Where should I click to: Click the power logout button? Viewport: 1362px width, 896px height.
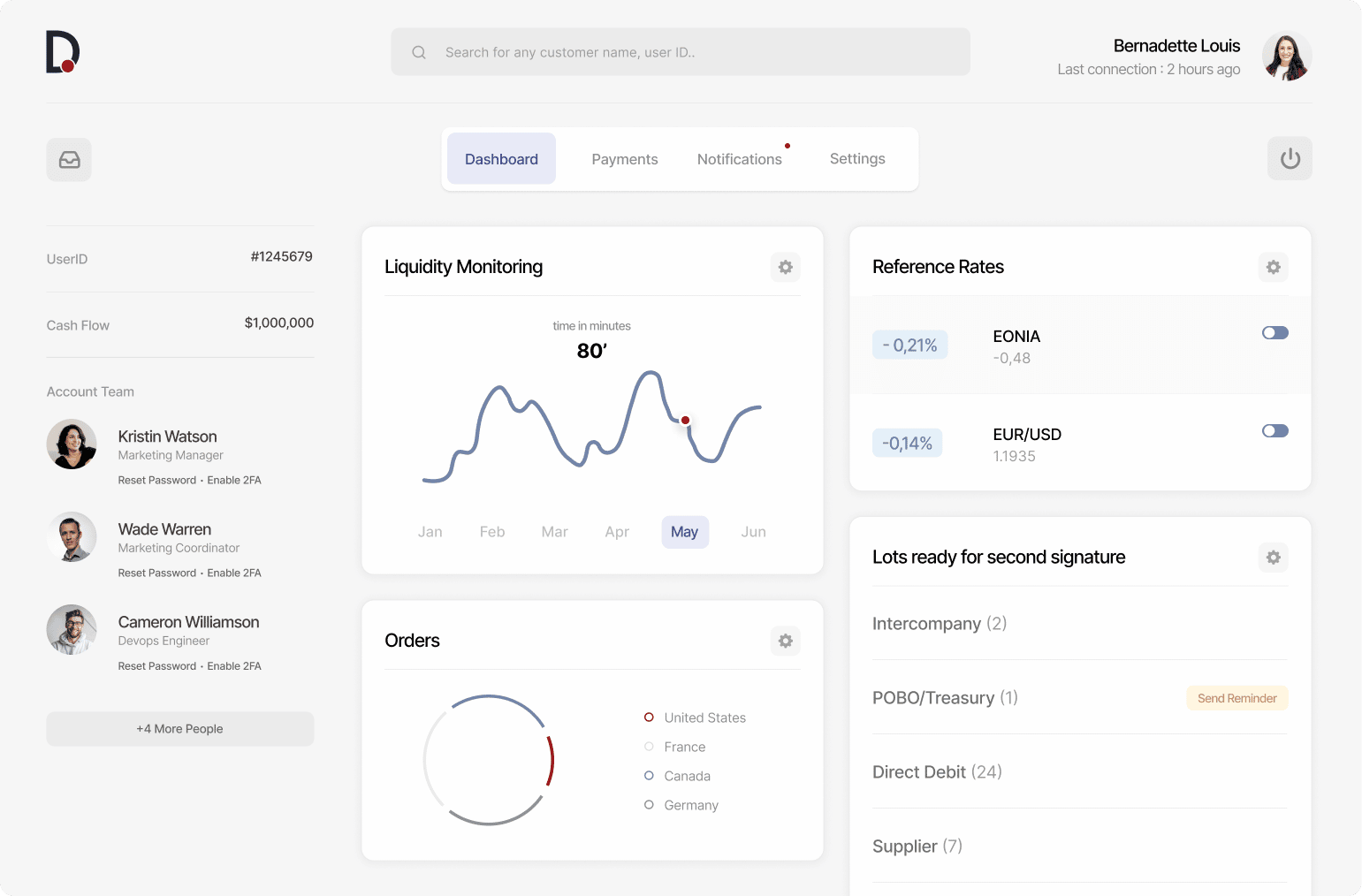tap(1290, 158)
